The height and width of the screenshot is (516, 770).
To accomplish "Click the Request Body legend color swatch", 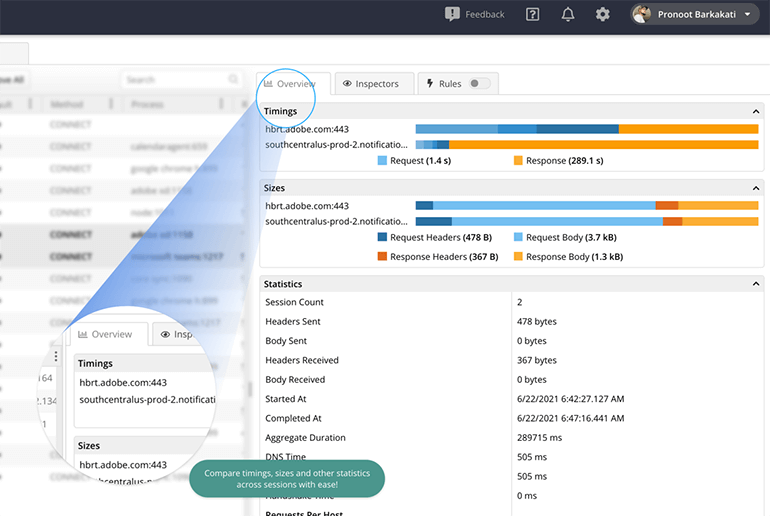I will coord(518,238).
